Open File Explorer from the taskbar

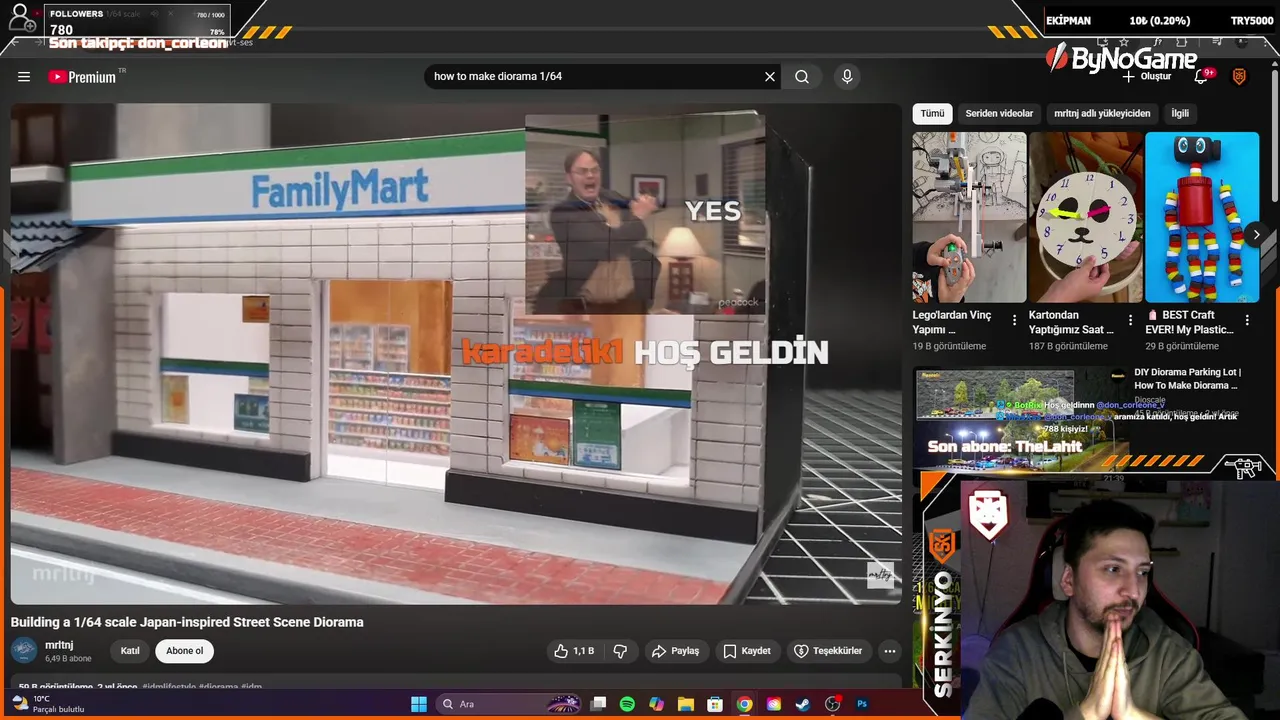point(686,704)
